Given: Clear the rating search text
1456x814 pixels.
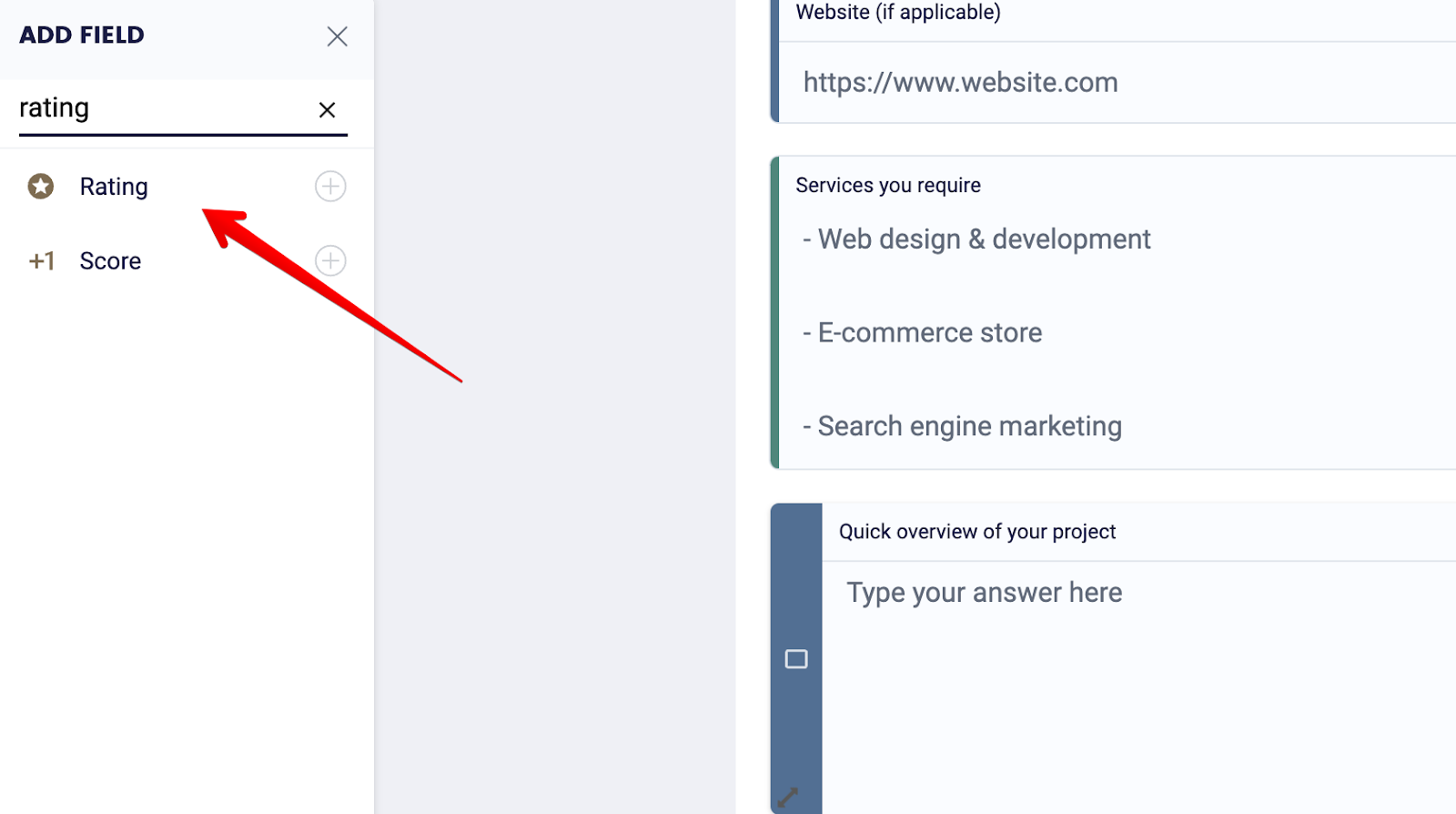Looking at the screenshot, I should coord(327,110).
